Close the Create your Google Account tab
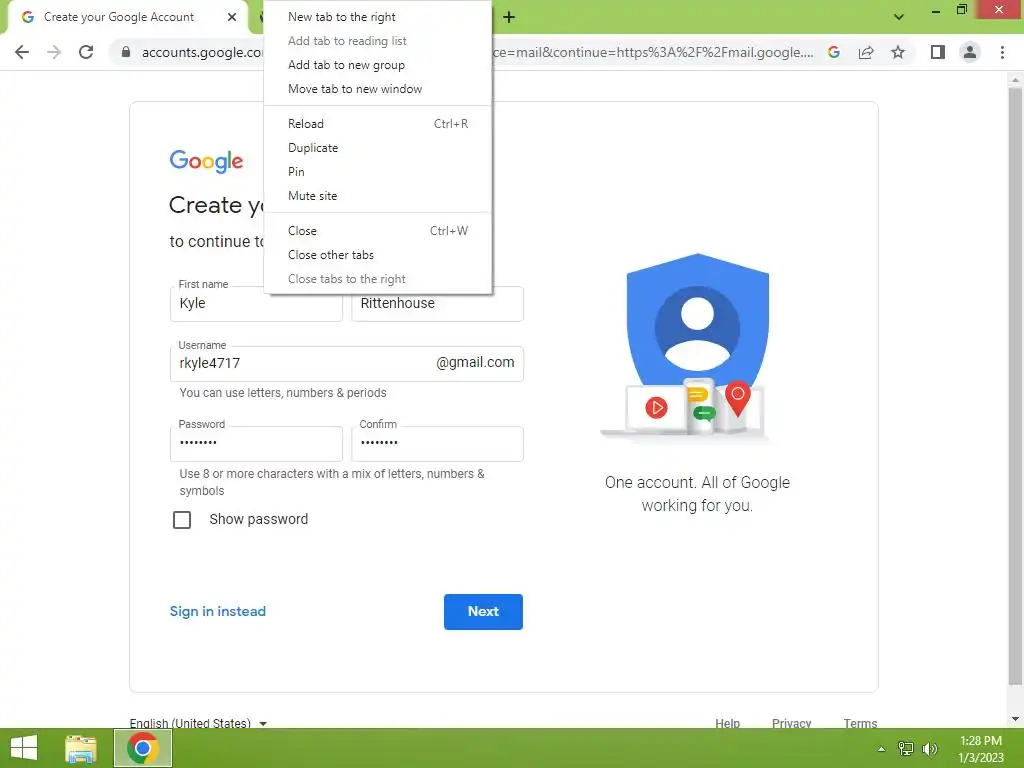The height and width of the screenshot is (768, 1024). tap(232, 17)
